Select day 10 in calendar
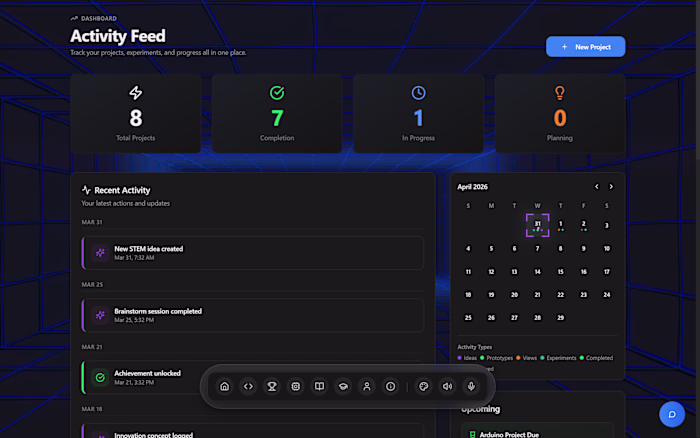The width and height of the screenshot is (700, 438). [x=607, y=248]
